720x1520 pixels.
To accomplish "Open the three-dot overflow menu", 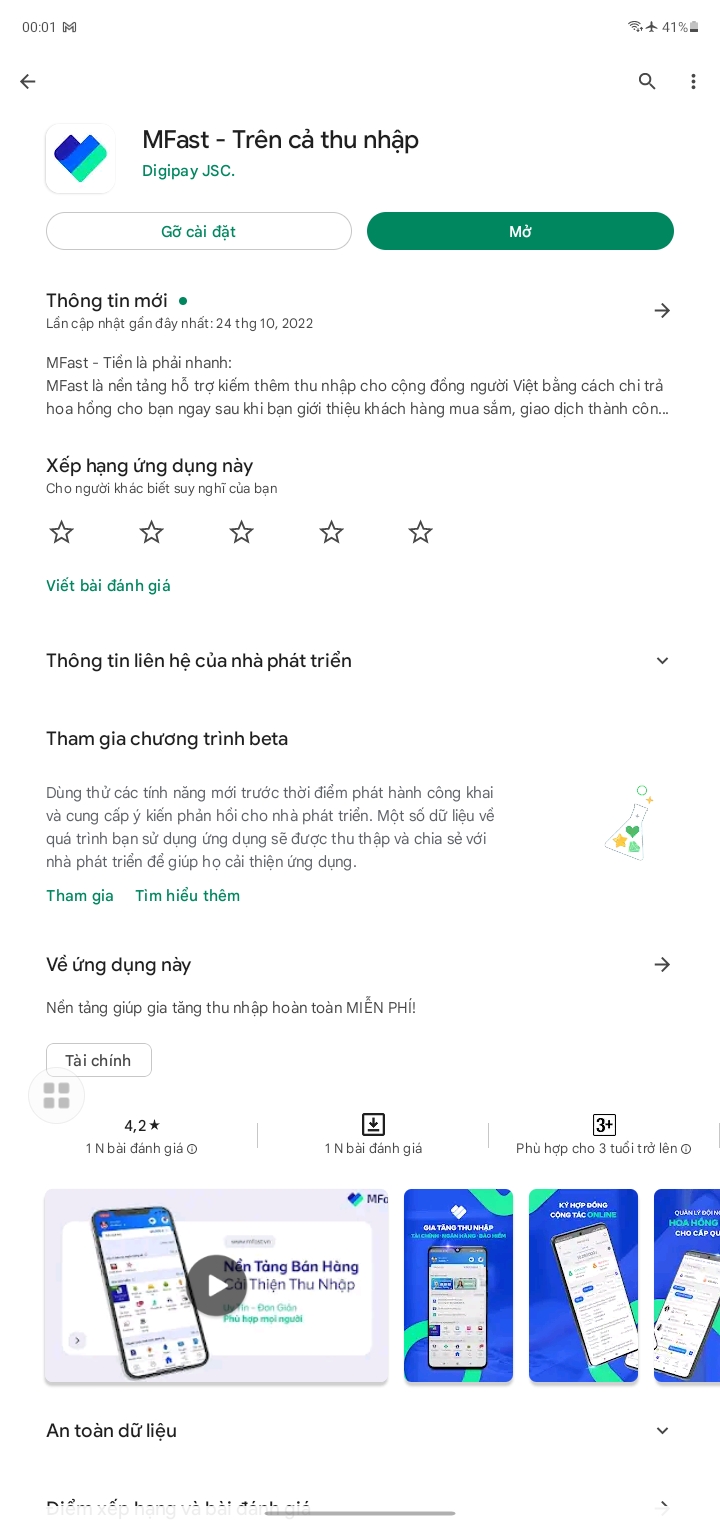I will coord(693,82).
